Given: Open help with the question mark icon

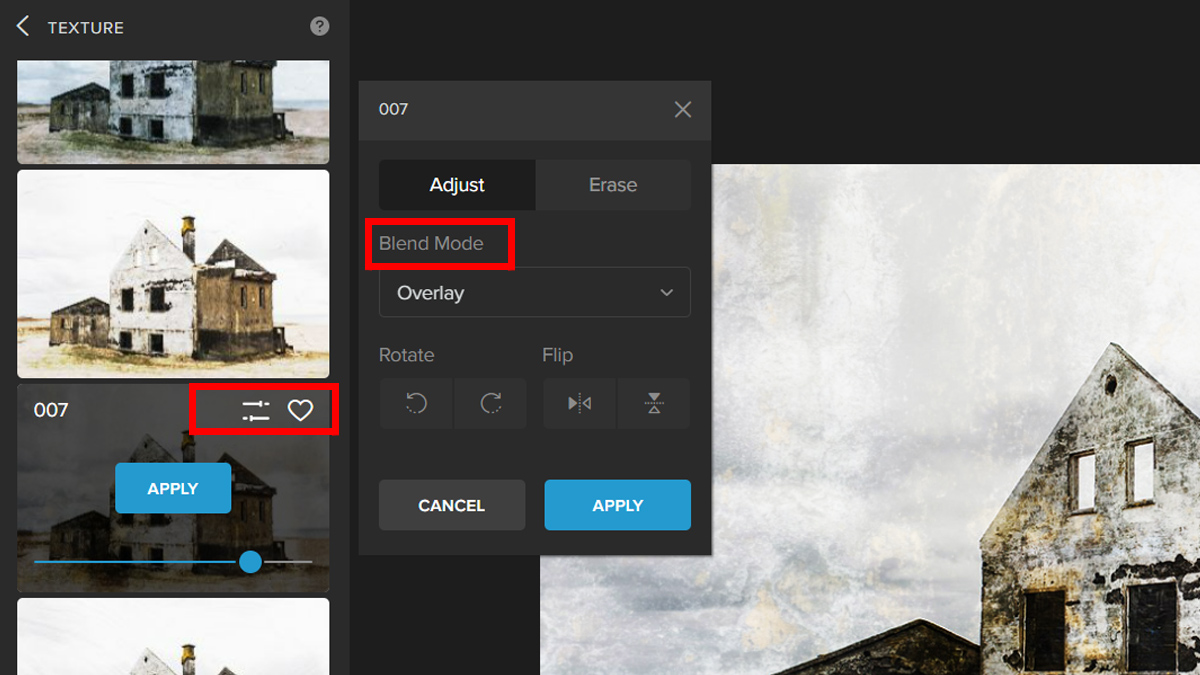Looking at the screenshot, I should coord(319,27).
